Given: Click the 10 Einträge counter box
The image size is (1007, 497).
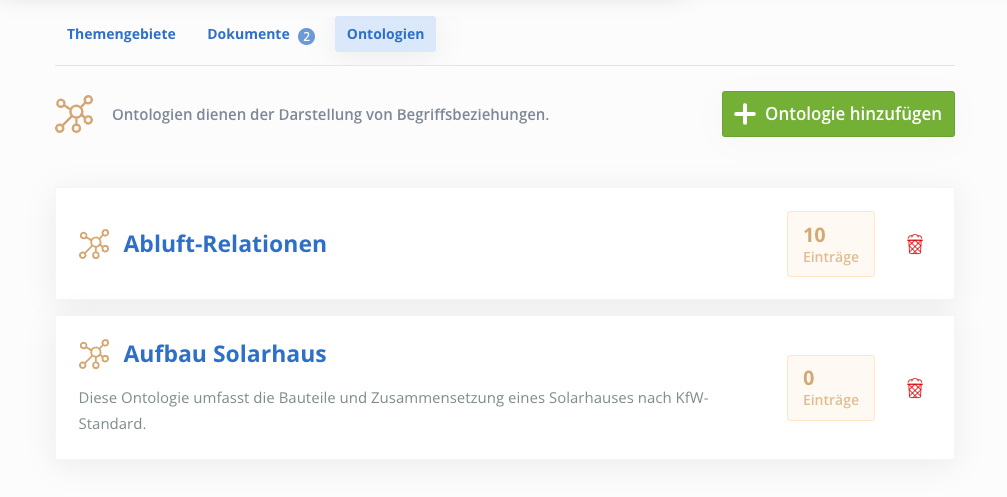Looking at the screenshot, I should [831, 244].
